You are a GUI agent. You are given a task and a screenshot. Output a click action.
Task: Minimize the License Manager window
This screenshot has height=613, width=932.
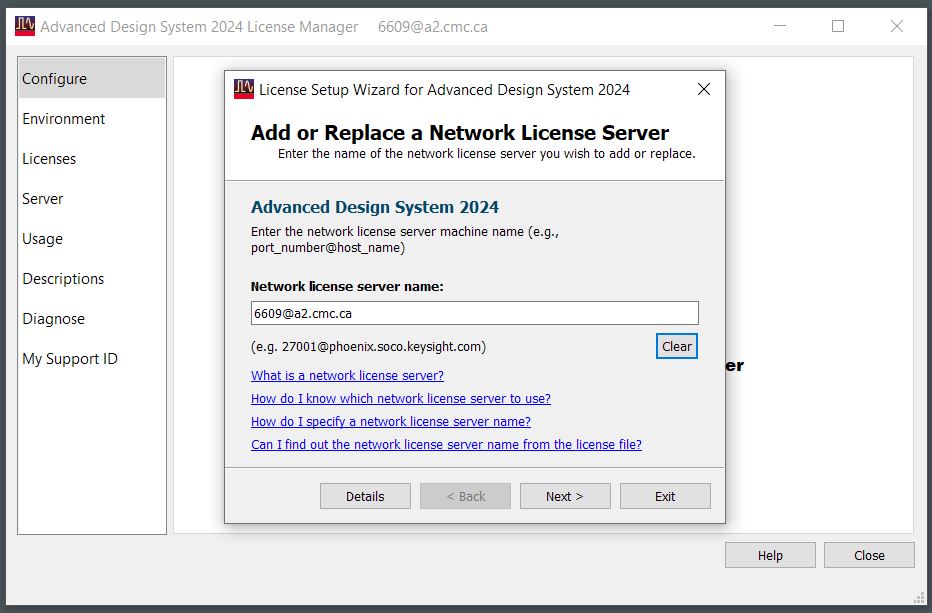780,26
